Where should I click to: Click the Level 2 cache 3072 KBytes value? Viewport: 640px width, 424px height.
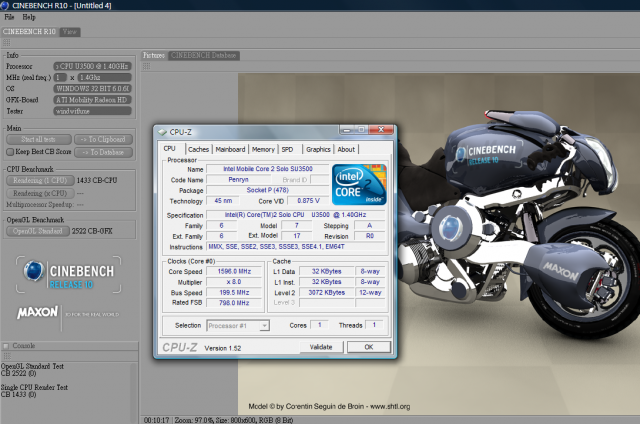[x=327, y=293]
